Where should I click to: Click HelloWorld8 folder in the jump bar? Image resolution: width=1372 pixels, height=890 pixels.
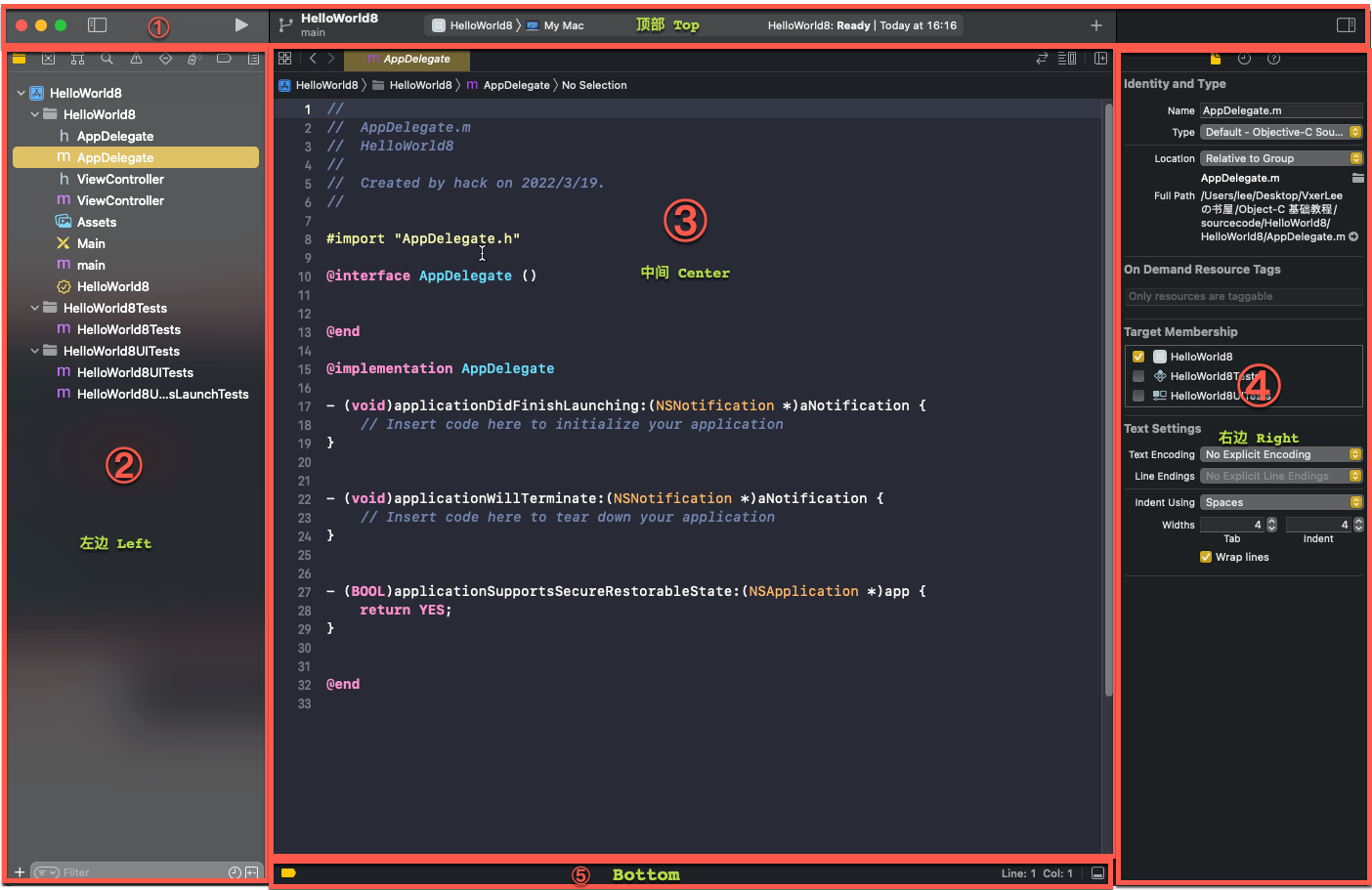412,85
